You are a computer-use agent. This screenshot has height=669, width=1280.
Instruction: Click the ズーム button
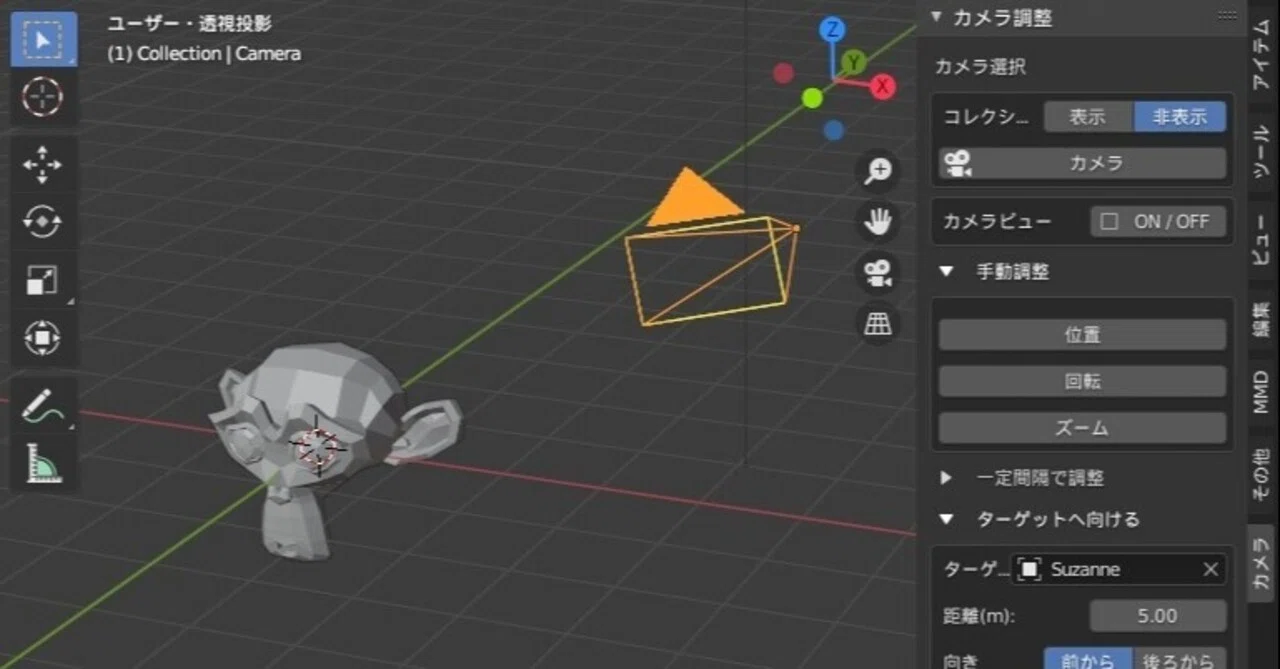point(1082,428)
